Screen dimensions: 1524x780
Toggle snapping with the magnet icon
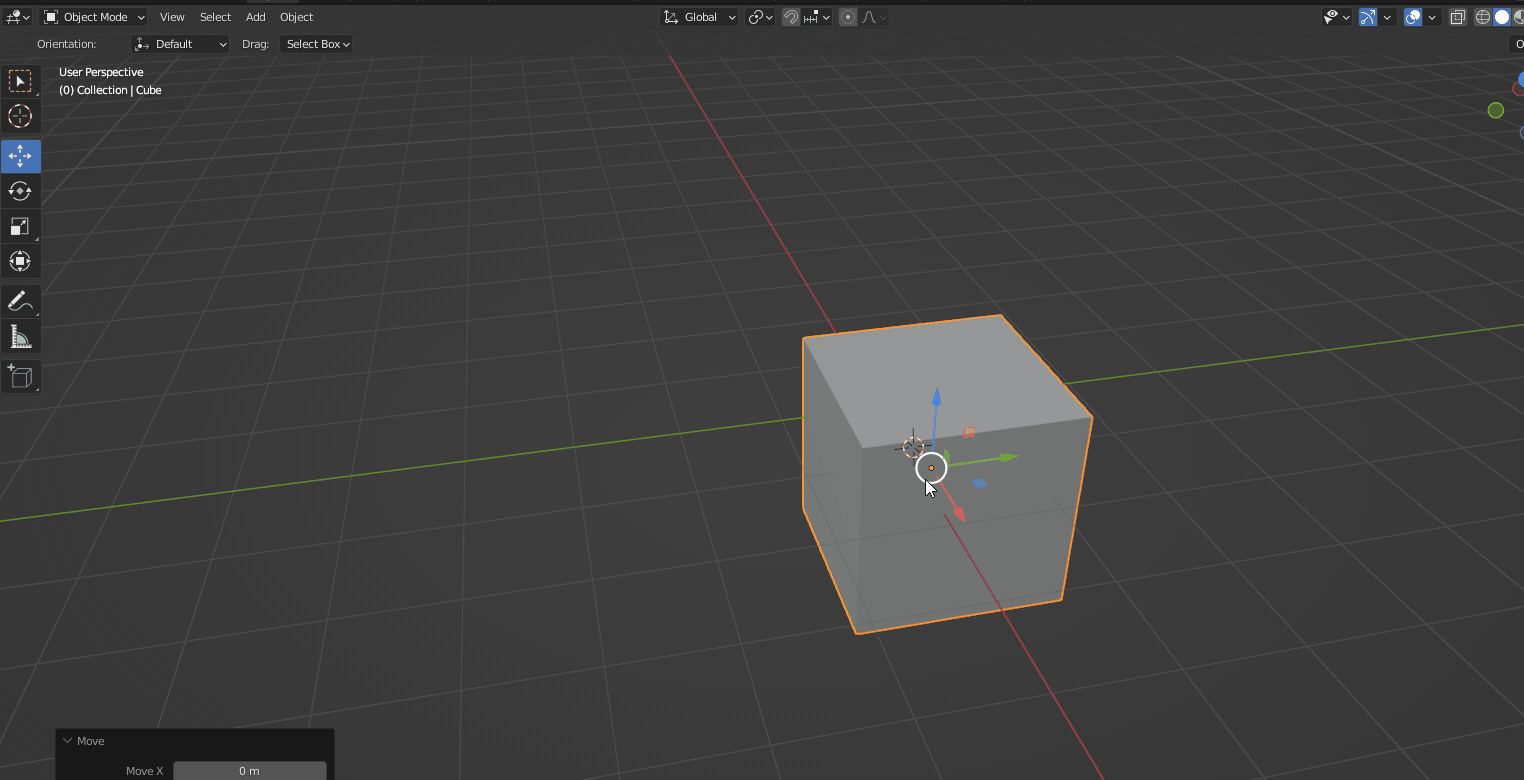pyautogui.click(x=789, y=16)
